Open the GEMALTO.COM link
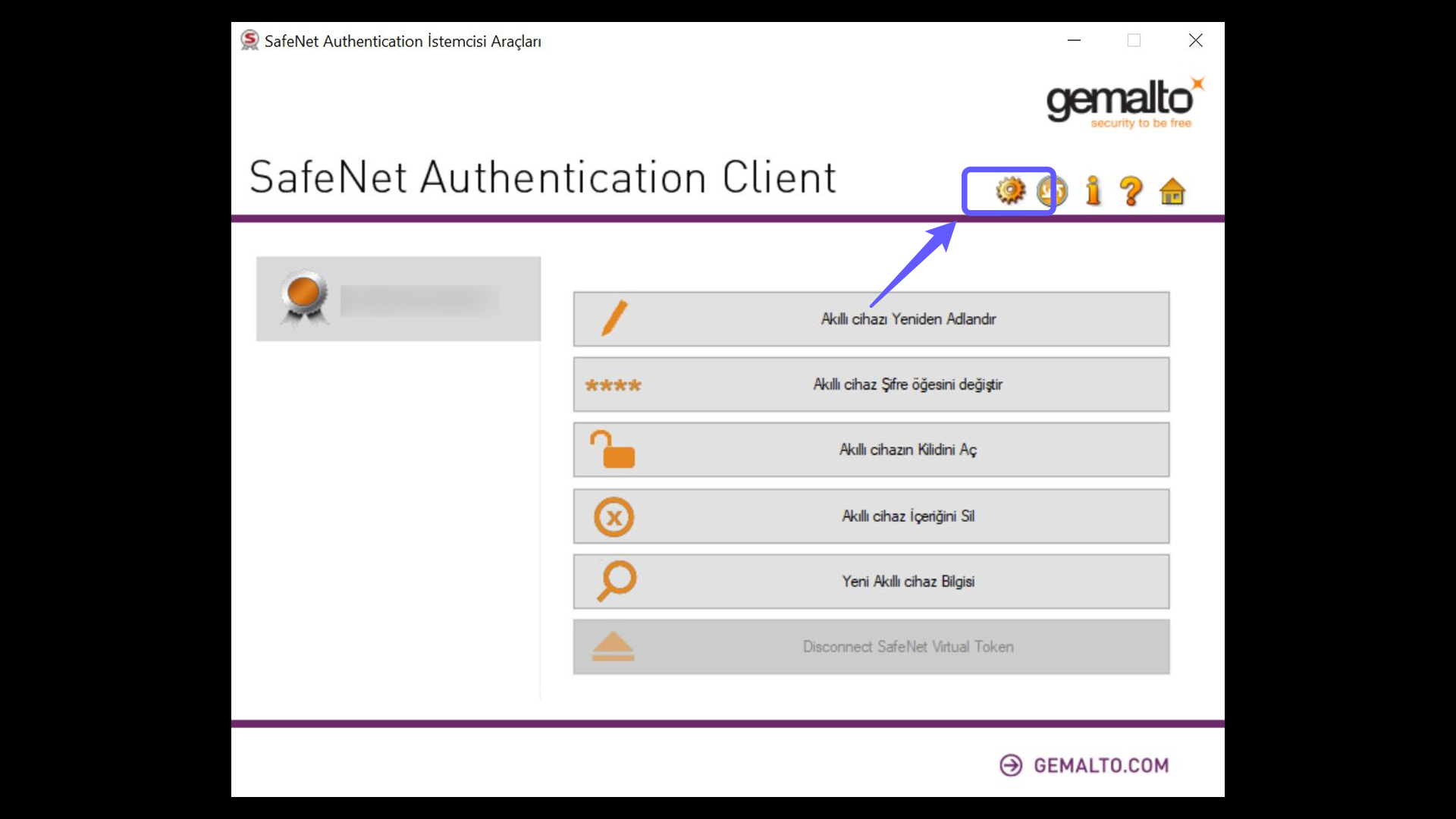The image size is (1456, 819). 1100,765
